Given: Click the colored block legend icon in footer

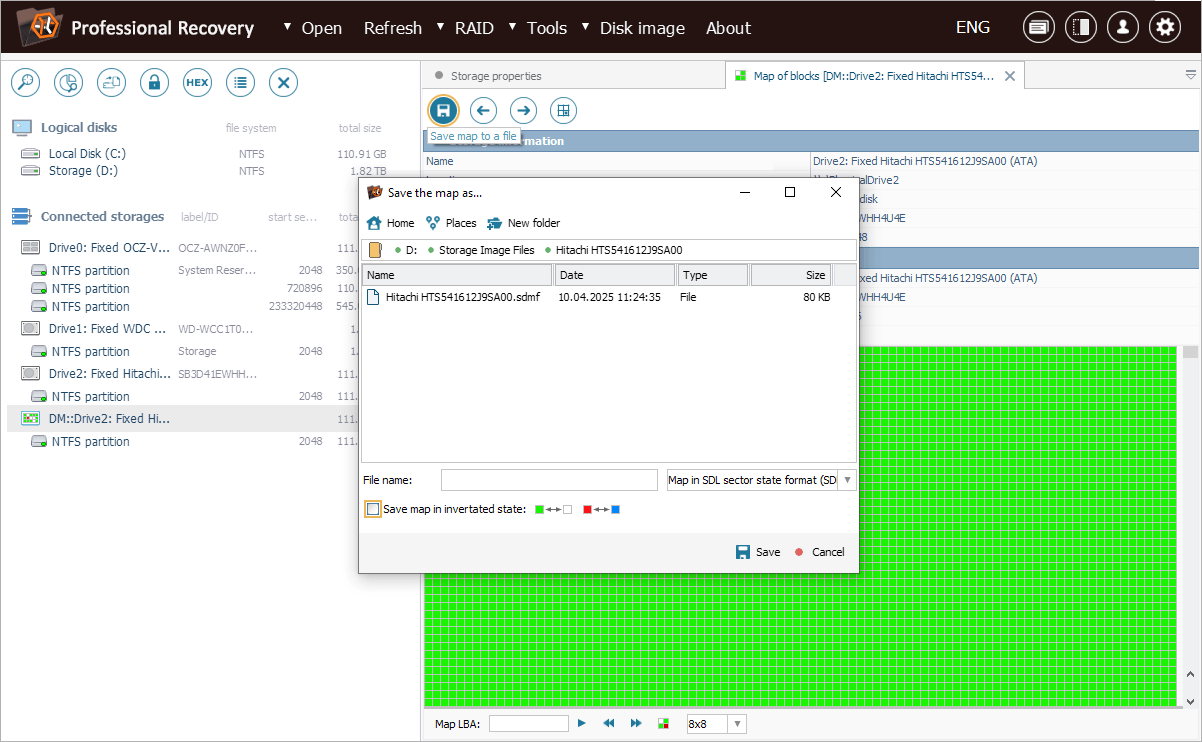Looking at the screenshot, I should [x=662, y=723].
